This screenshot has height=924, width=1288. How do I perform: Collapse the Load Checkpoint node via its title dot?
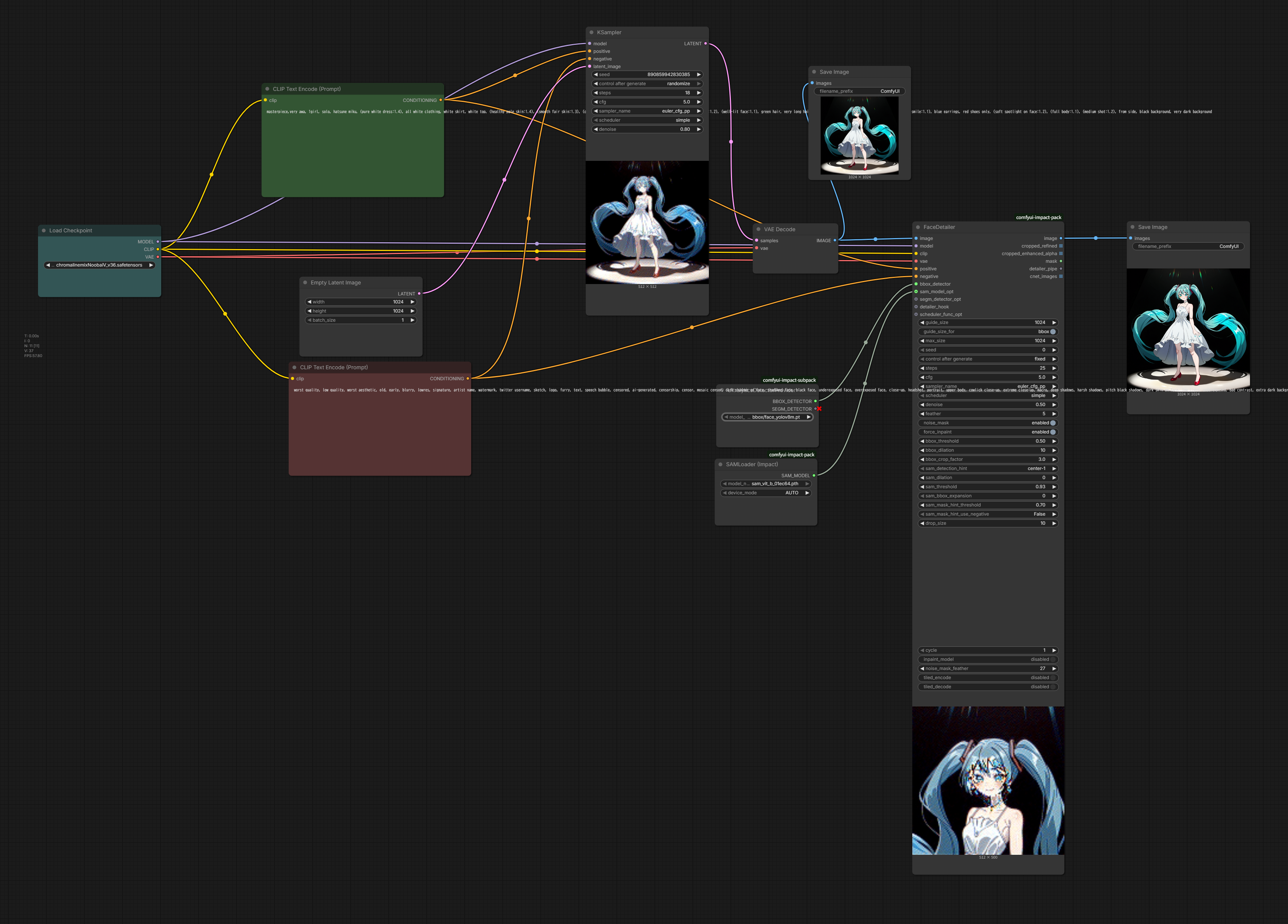pyautogui.click(x=44, y=230)
